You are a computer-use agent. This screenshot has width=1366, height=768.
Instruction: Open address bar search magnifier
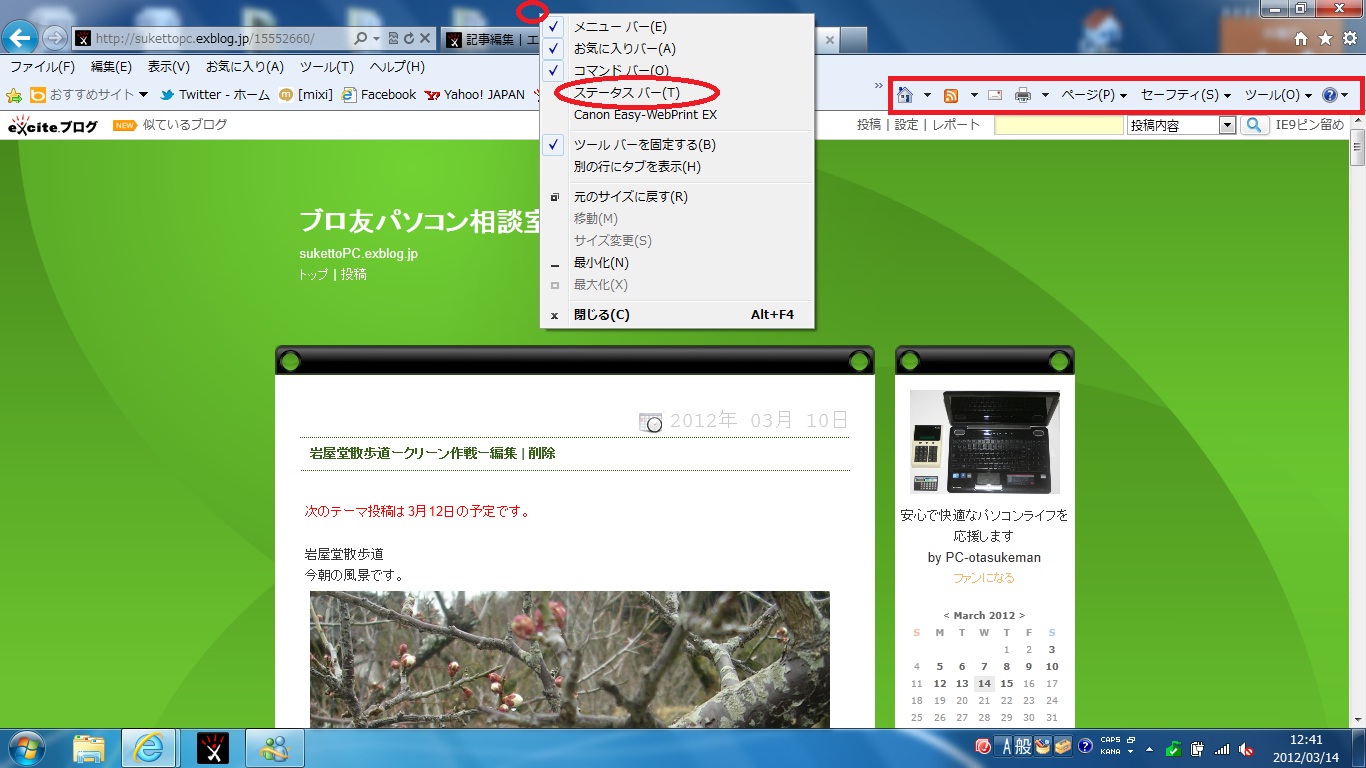[x=361, y=38]
